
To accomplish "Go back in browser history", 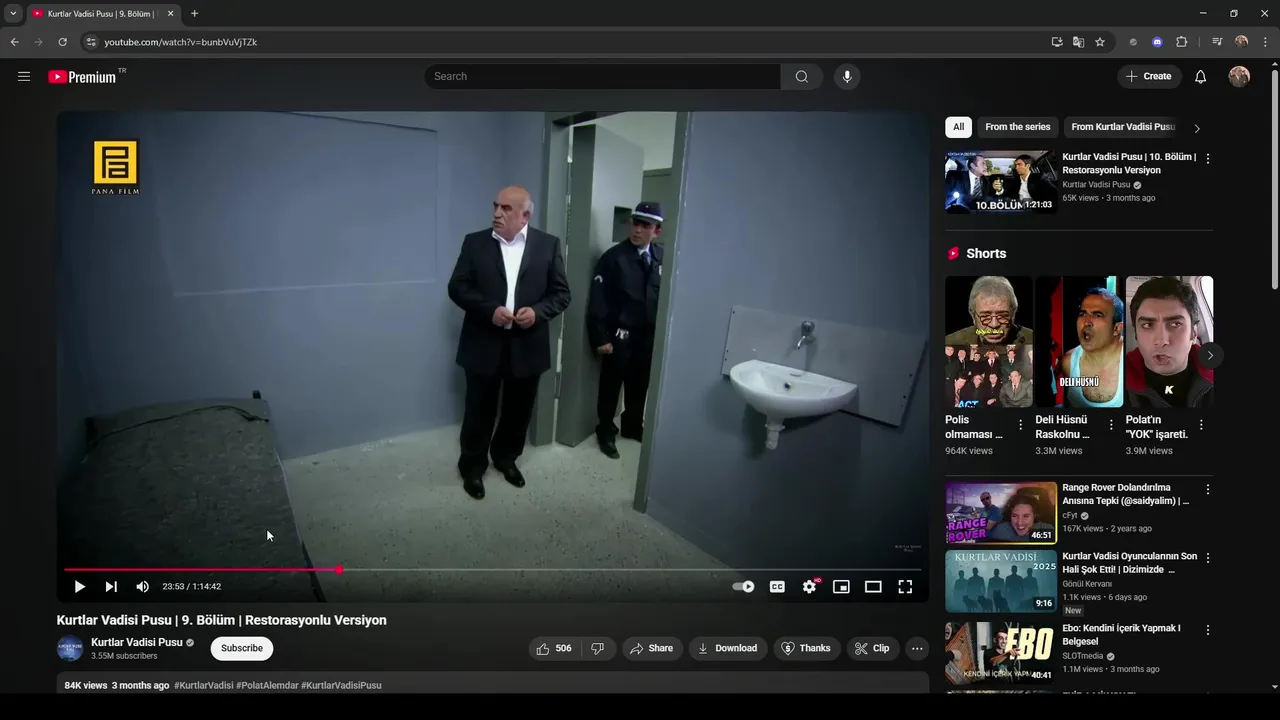I will [x=14, y=42].
